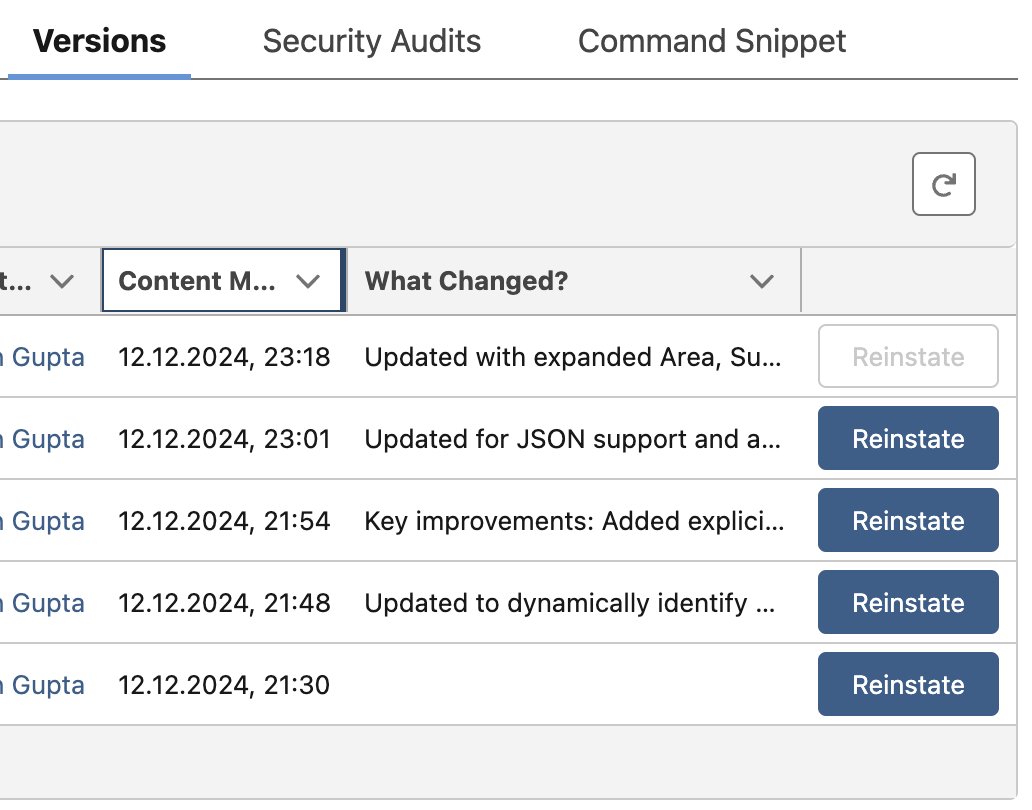
Task: Reinstate the version from 21:54
Action: (908, 520)
